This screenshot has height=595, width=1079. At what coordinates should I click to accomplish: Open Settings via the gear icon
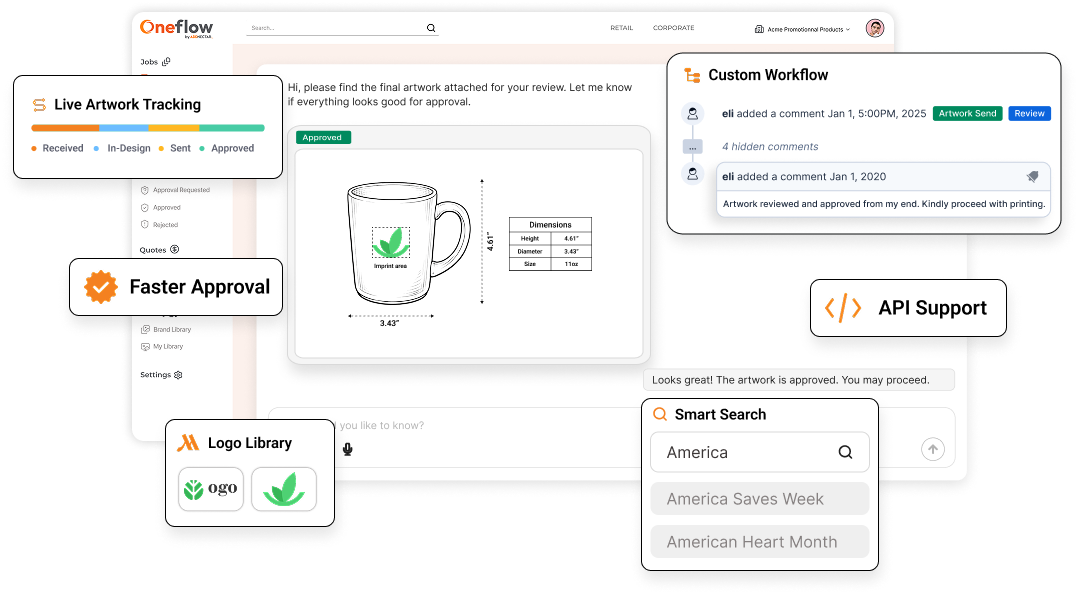coord(179,373)
